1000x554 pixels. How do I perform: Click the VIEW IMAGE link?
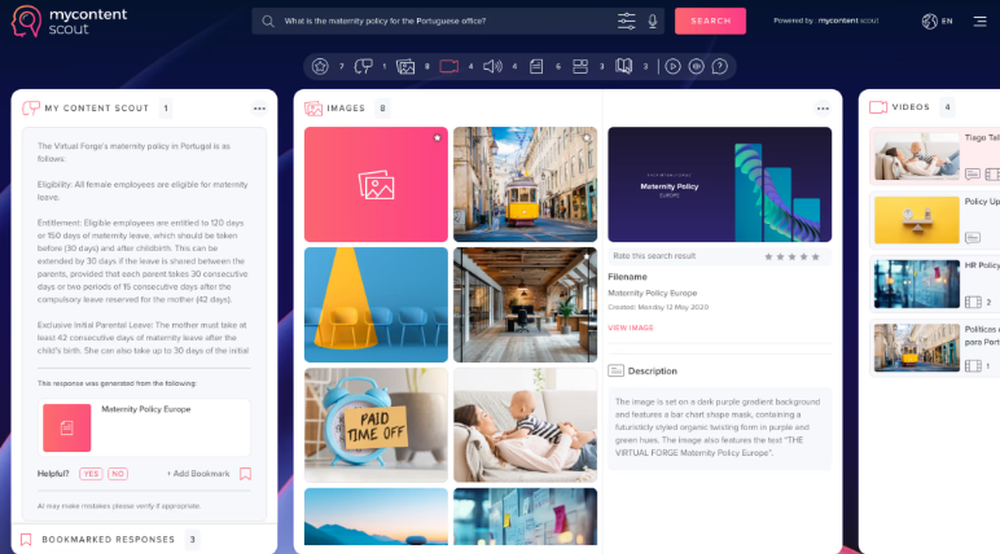[630, 328]
